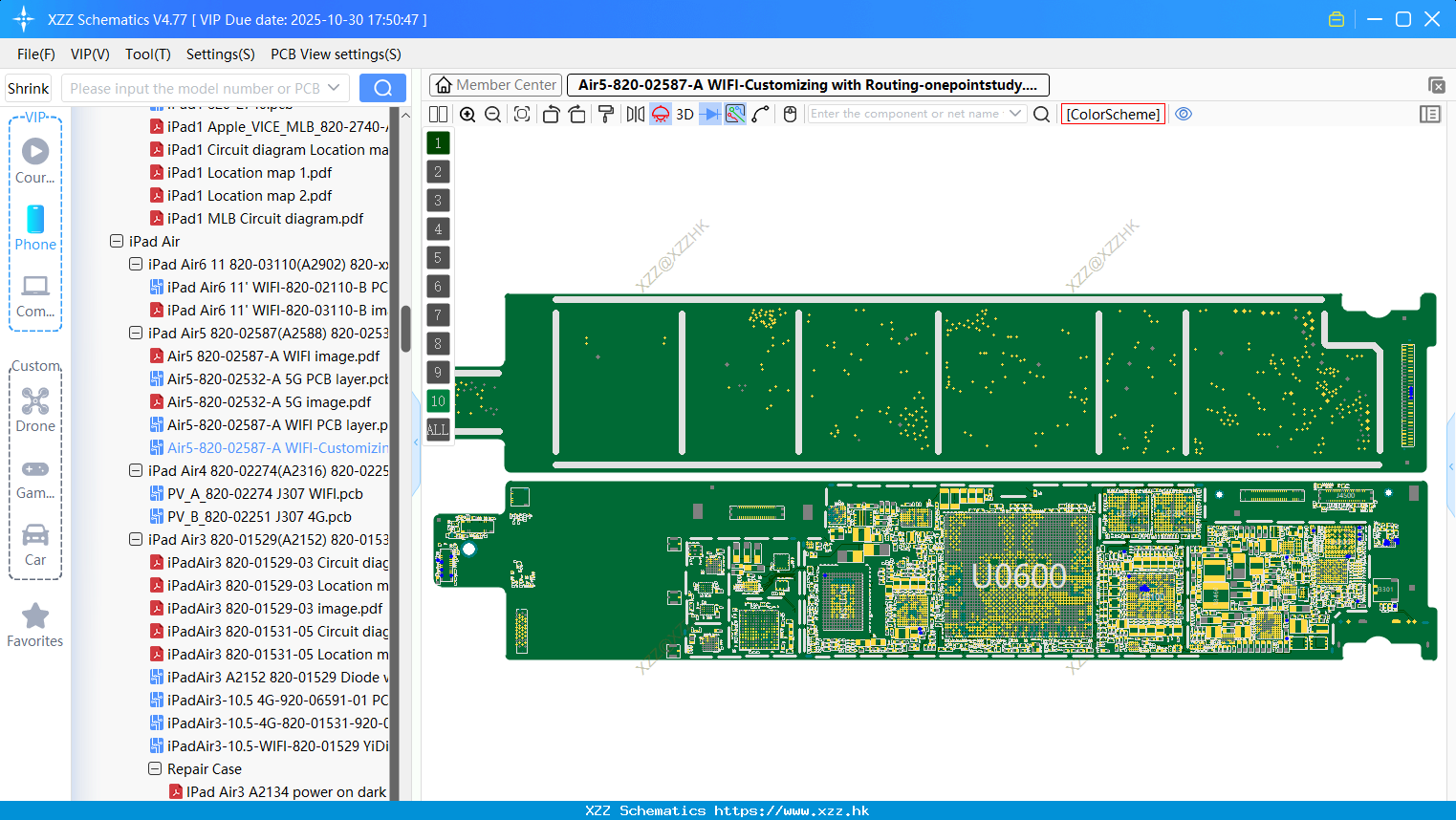Search component with magnifier icon
1456x820 pixels.
click(1042, 114)
